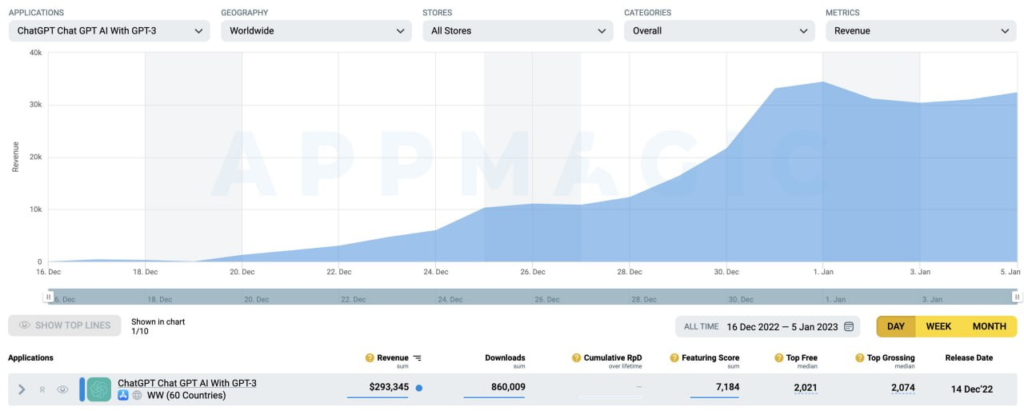Click the Top Free column header
This screenshot has height=415, width=1024.
[x=802, y=357]
